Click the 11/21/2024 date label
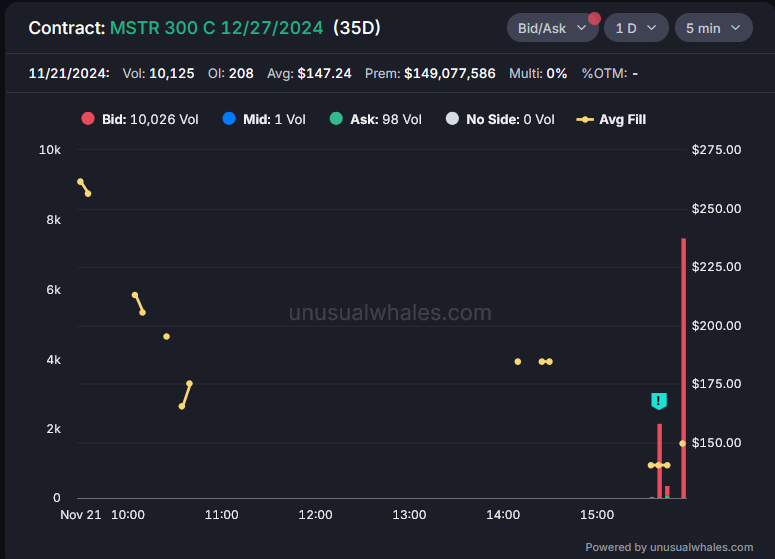This screenshot has width=775, height=559. (x=69, y=74)
